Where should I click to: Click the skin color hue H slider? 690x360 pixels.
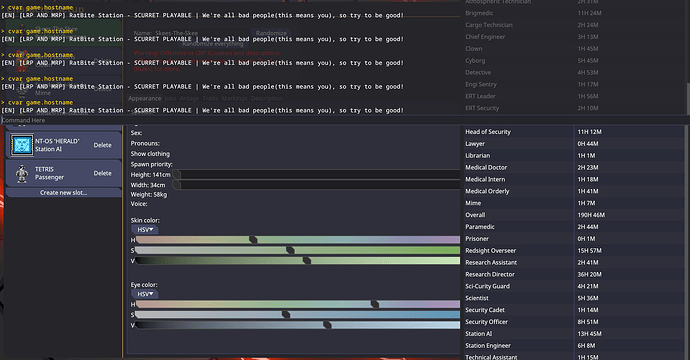[x=297, y=240]
